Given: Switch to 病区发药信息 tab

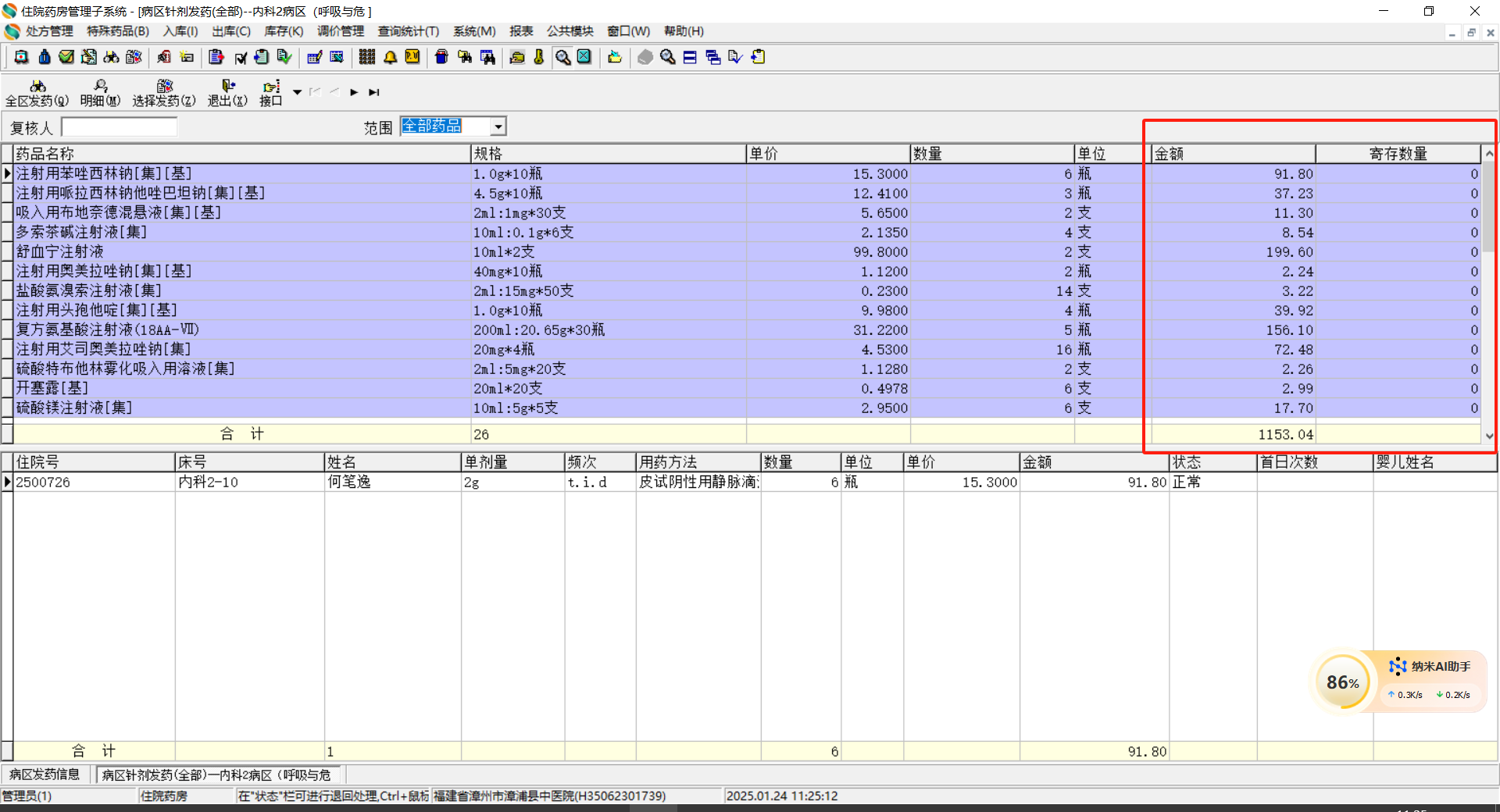Looking at the screenshot, I should tap(45, 775).
